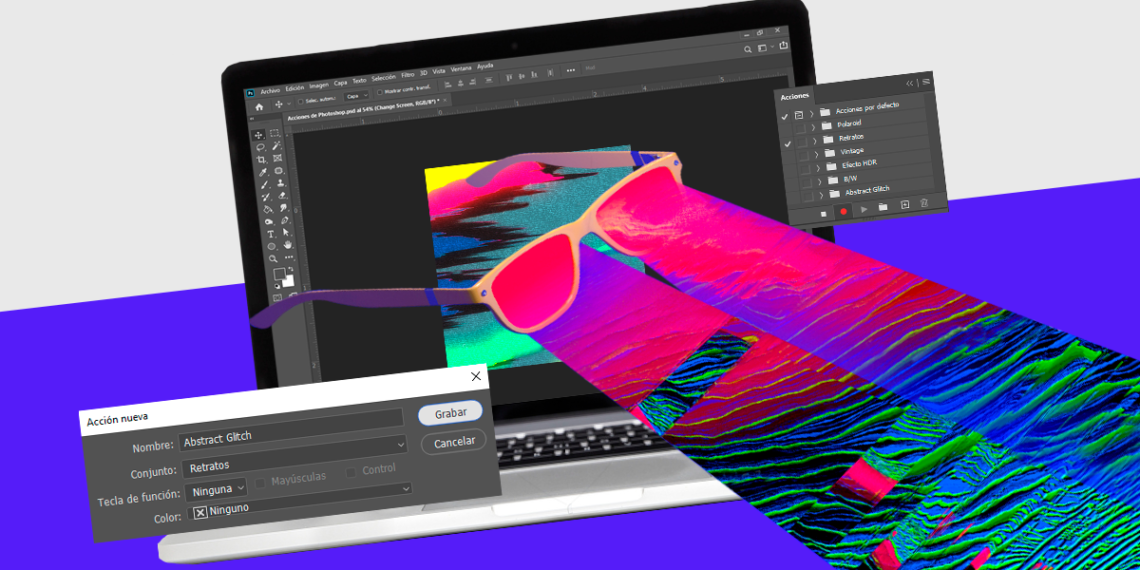
Task: Open the Edit Toolbar three-dots tool
Action: pyautogui.click(x=289, y=257)
